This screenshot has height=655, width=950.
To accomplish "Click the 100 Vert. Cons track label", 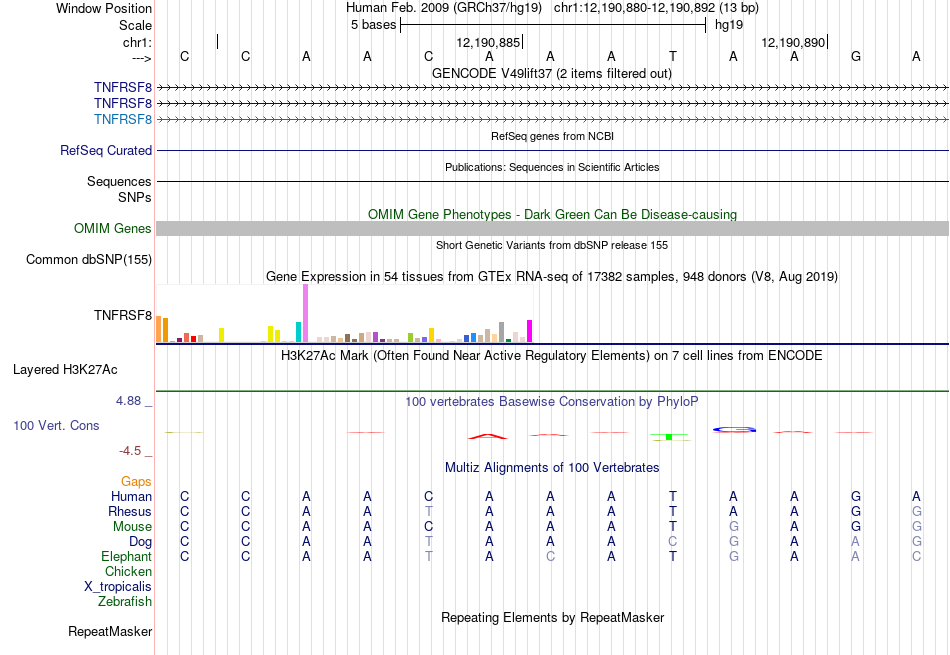I will click(56, 425).
